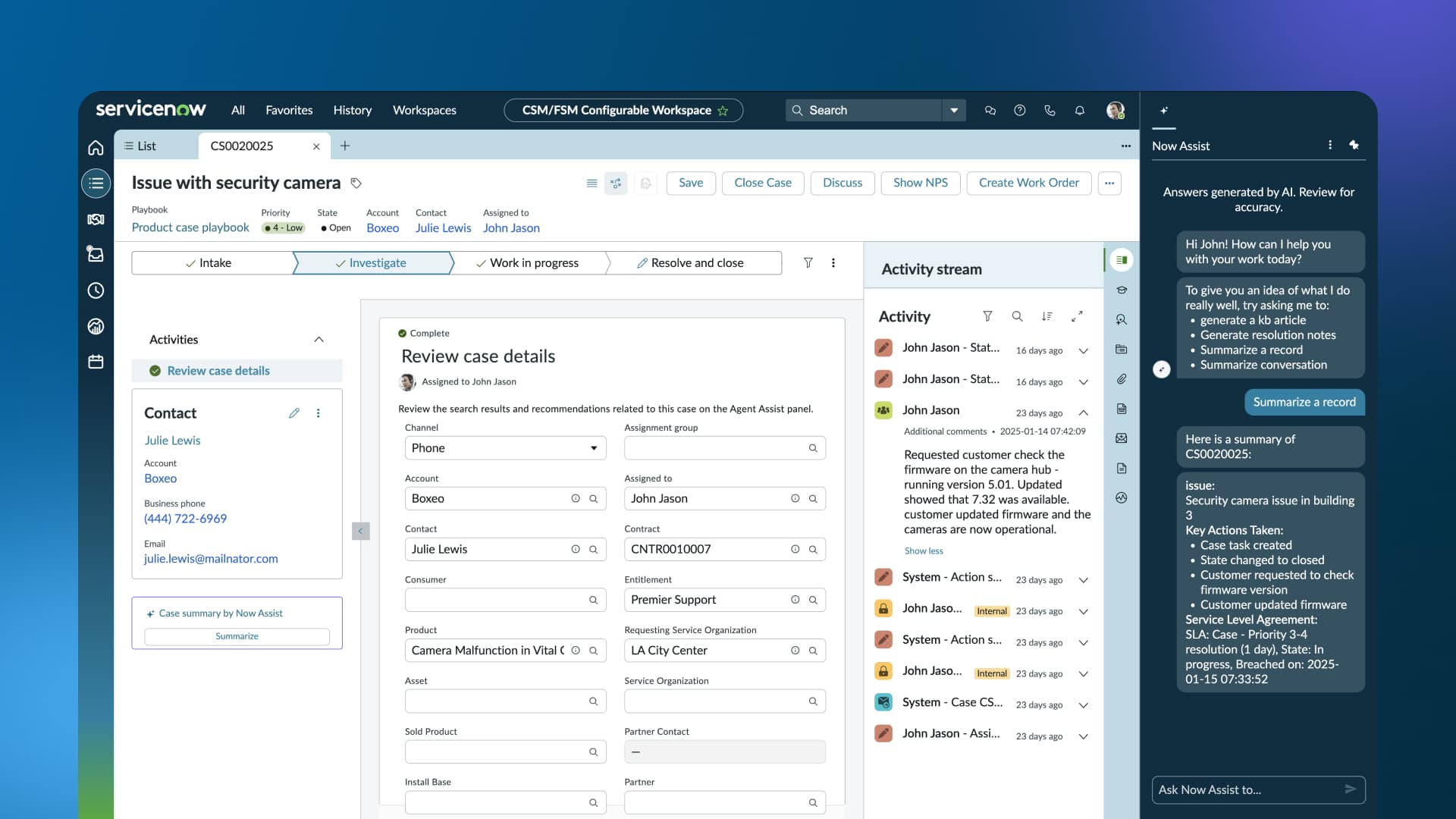Screen dimensions: 1456x819
Task: Open the Search scope dropdown arrow
Action: [x=954, y=110]
